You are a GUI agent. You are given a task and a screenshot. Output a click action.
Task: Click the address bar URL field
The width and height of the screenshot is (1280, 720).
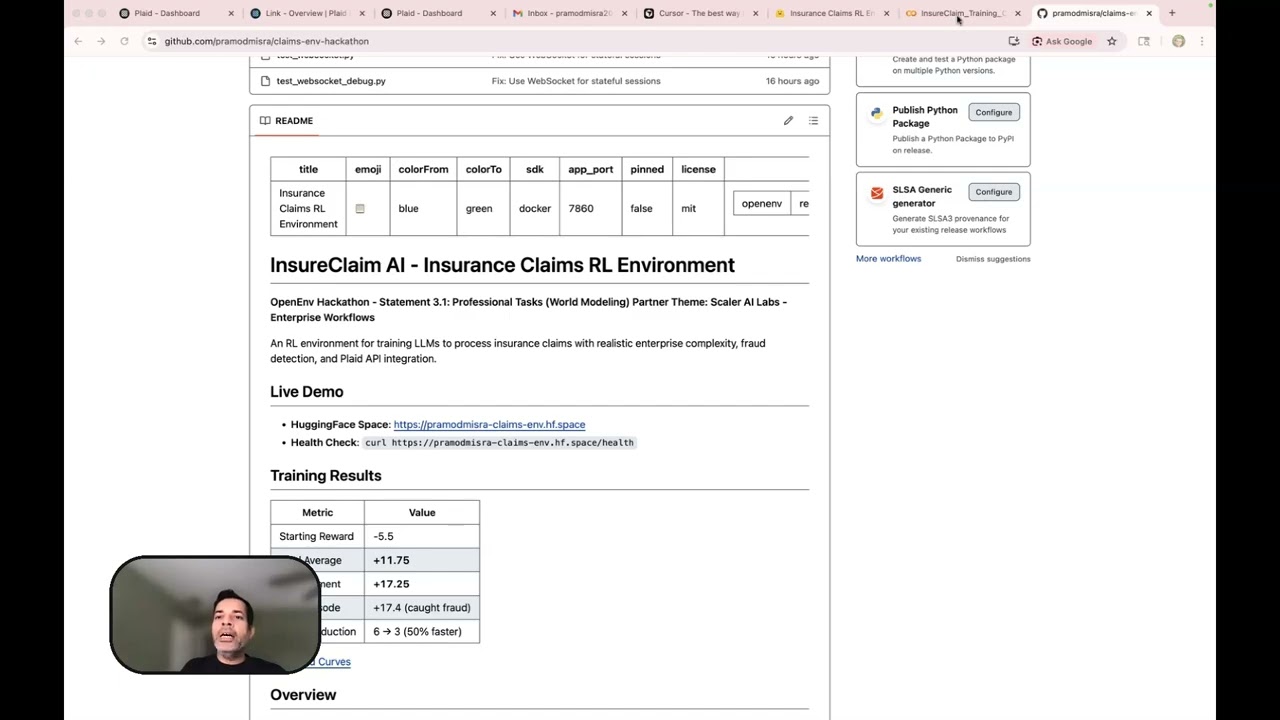[x=580, y=41]
